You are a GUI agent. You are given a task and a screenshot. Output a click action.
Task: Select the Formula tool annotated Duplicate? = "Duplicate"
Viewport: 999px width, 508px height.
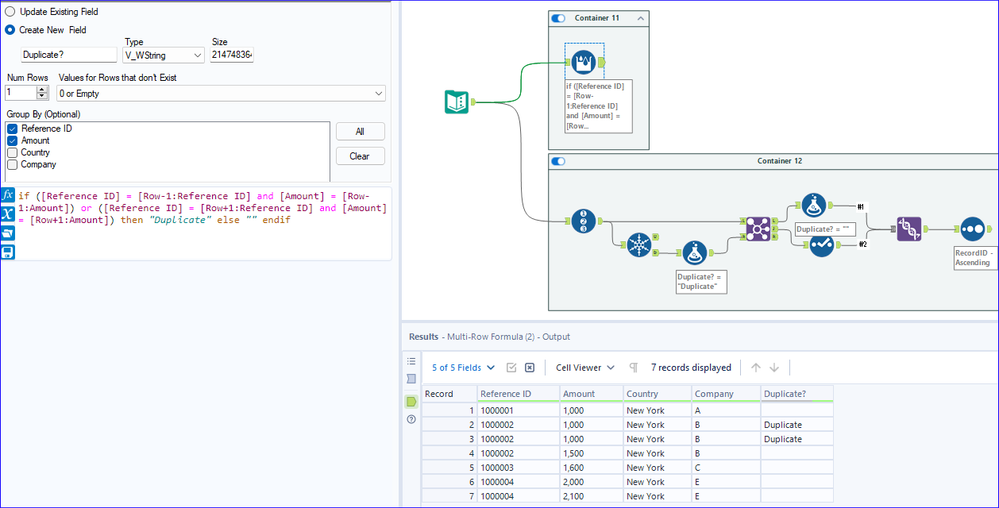click(x=694, y=253)
